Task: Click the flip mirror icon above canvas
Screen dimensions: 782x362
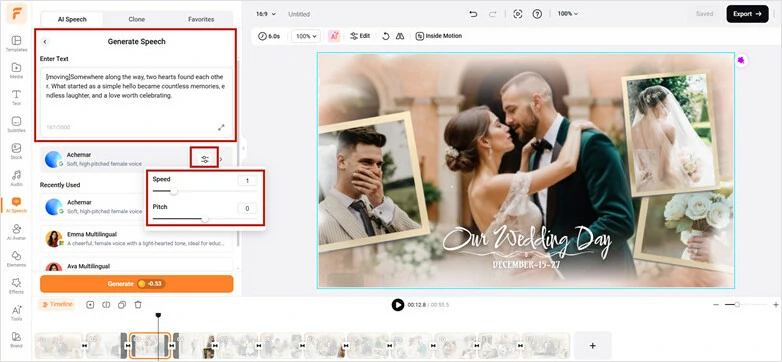Action: click(x=399, y=36)
